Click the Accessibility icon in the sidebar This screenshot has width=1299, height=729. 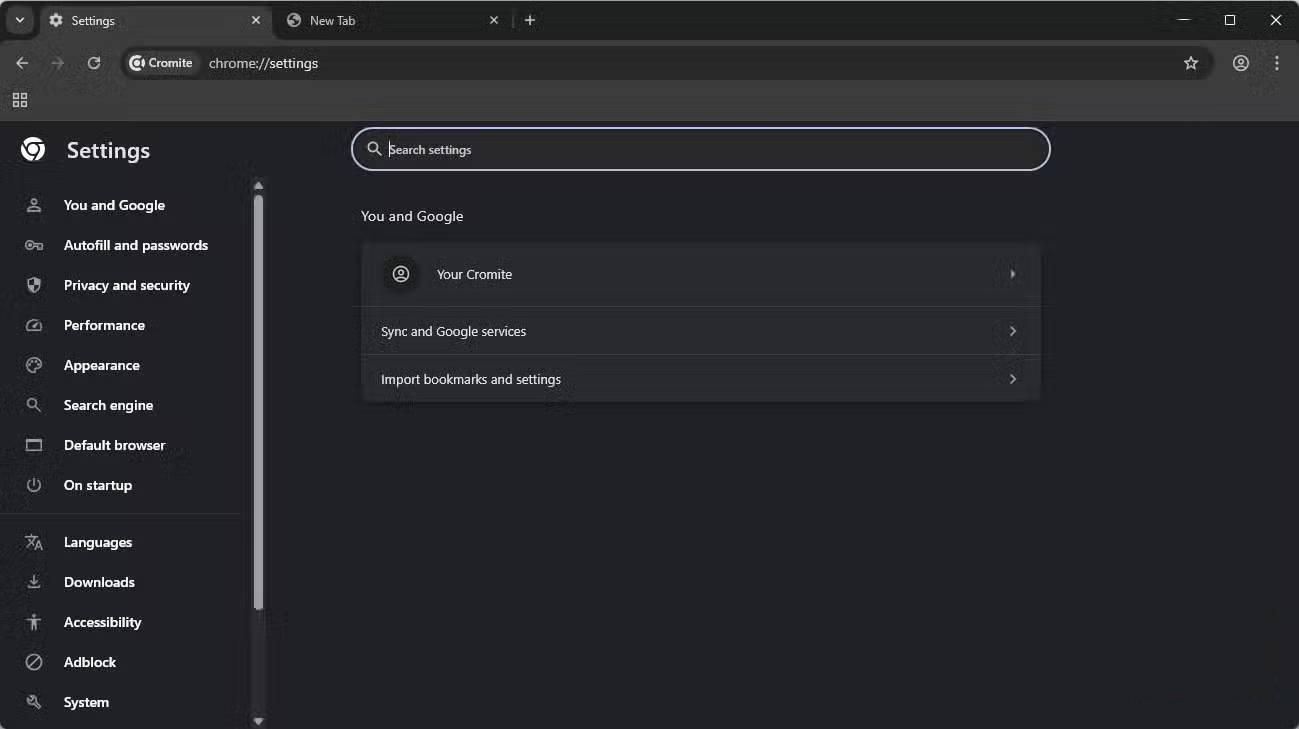click(x=33, y=622)
